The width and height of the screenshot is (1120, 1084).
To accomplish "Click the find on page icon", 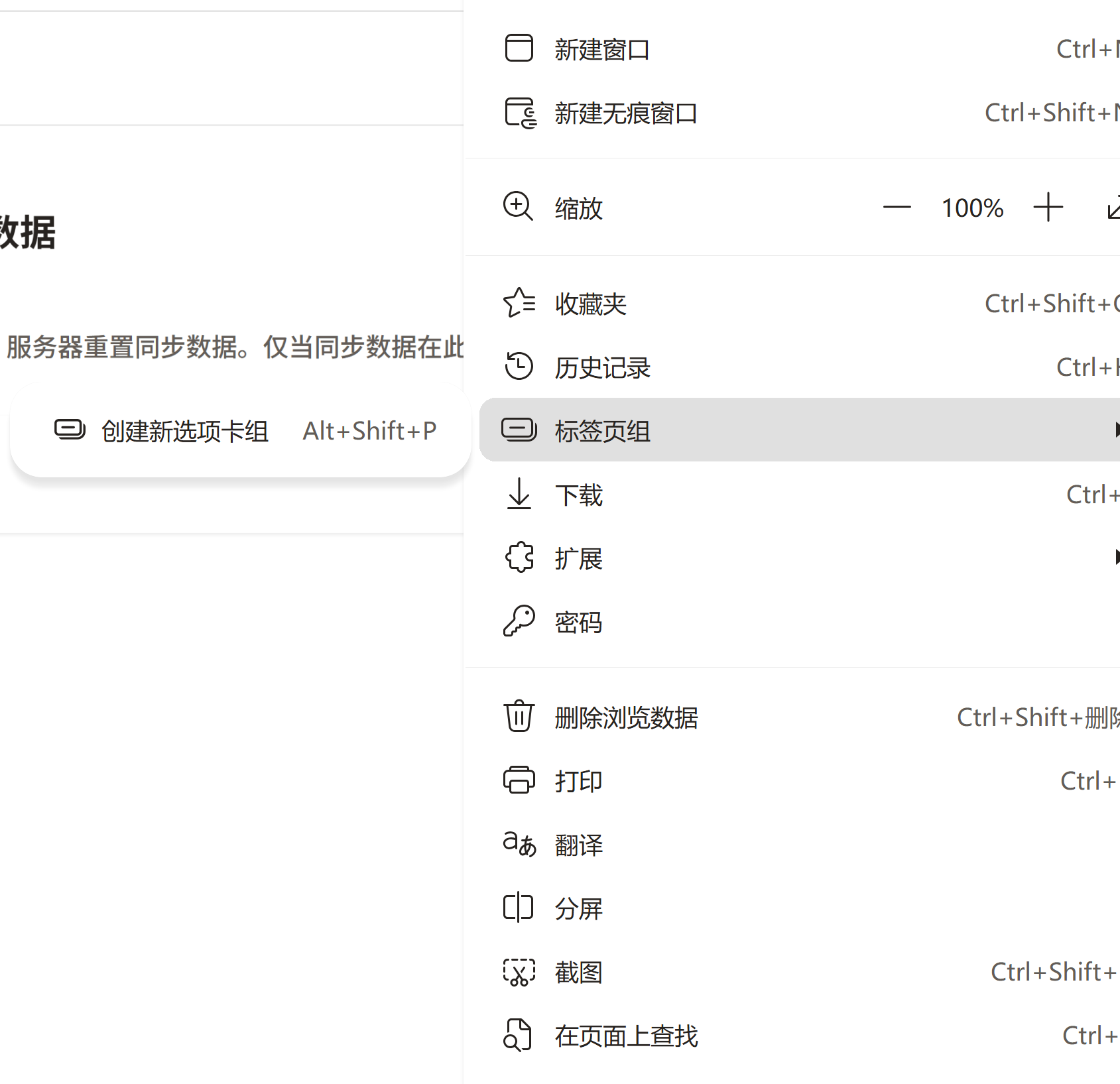I will coord(518,1036).
